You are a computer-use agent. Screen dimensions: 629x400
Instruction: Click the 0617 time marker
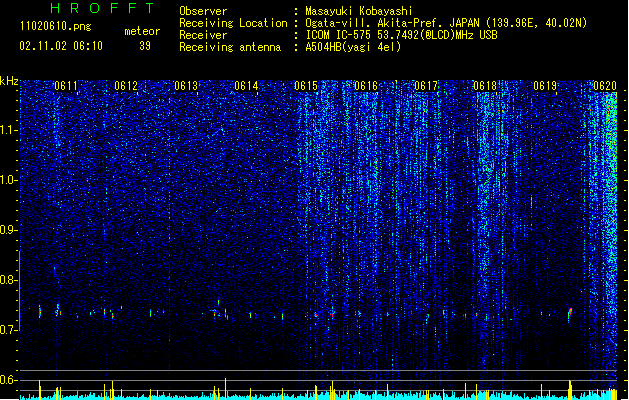(x=426, y=86)
